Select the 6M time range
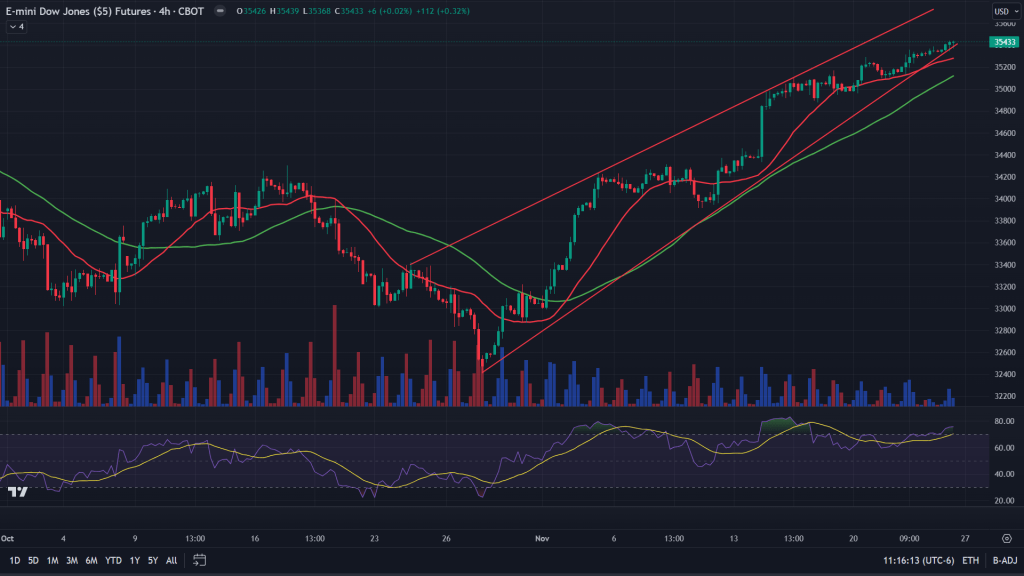Screen dimensions: 1024x576 [x=91, y=560]
